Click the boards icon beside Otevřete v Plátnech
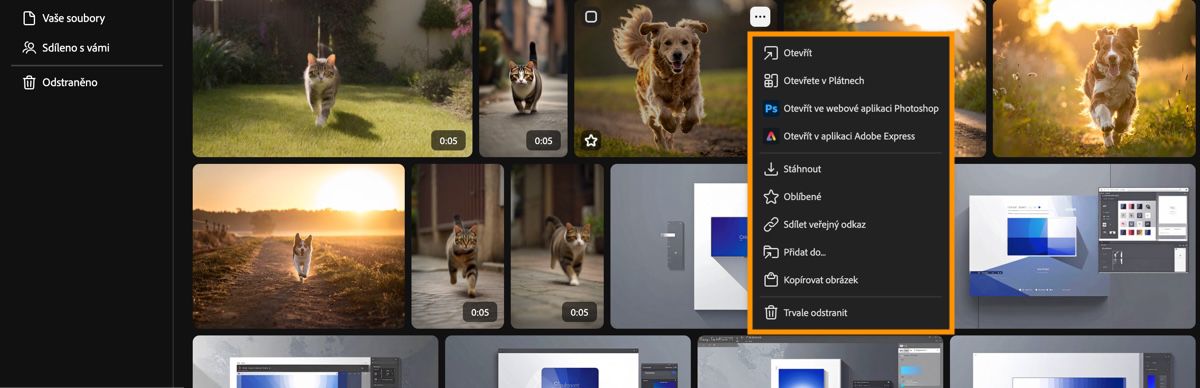The image size is (1200, 388). [771, 80]
